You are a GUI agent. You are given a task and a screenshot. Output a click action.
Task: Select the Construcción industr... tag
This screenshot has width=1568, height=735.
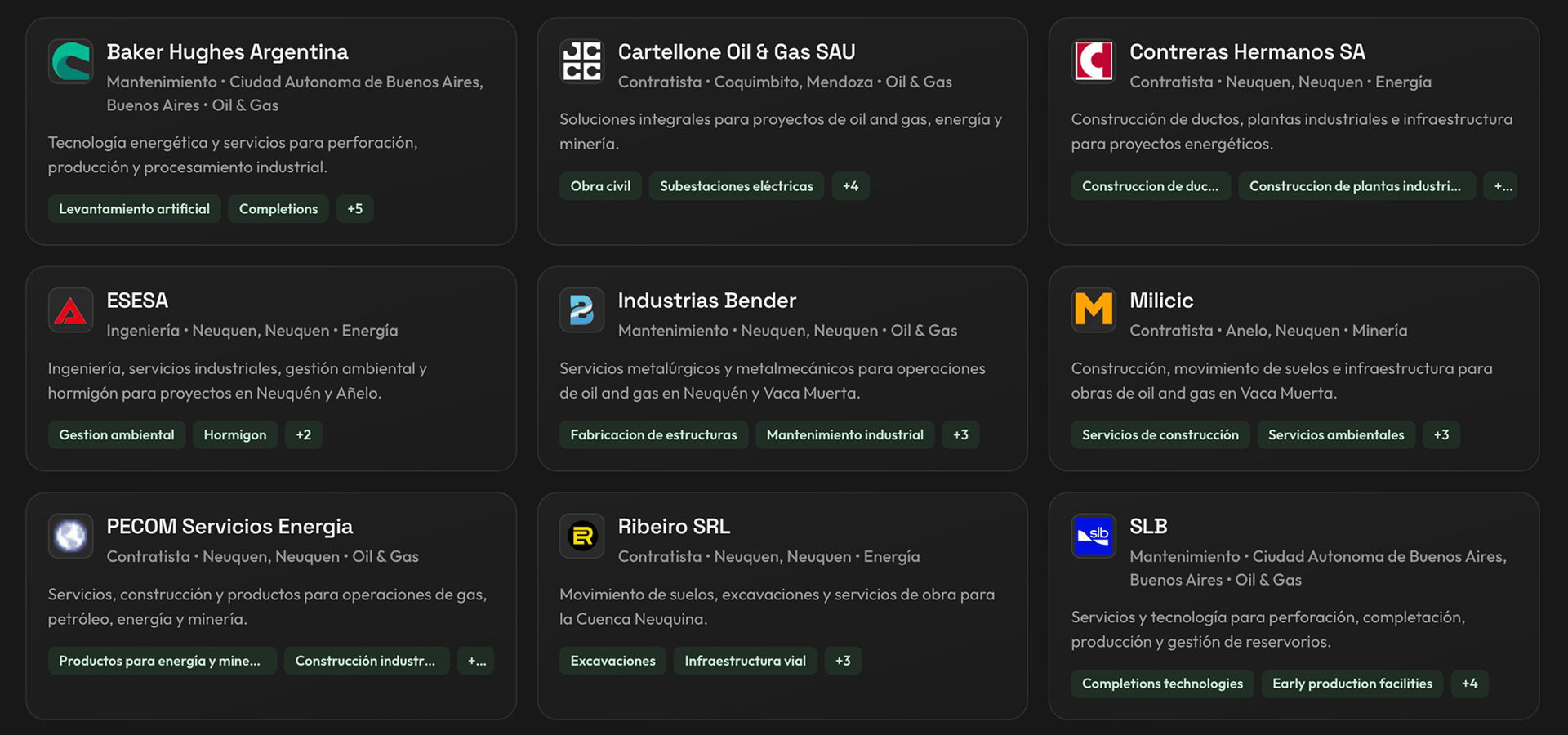pyautogui.click(x=367, y=661)
